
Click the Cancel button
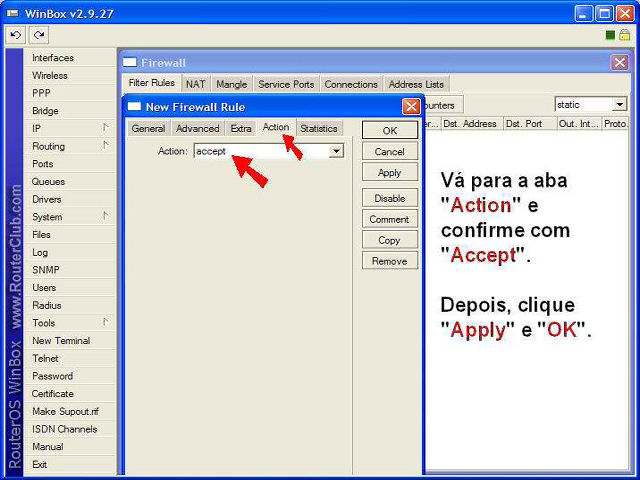click(390, 151)
